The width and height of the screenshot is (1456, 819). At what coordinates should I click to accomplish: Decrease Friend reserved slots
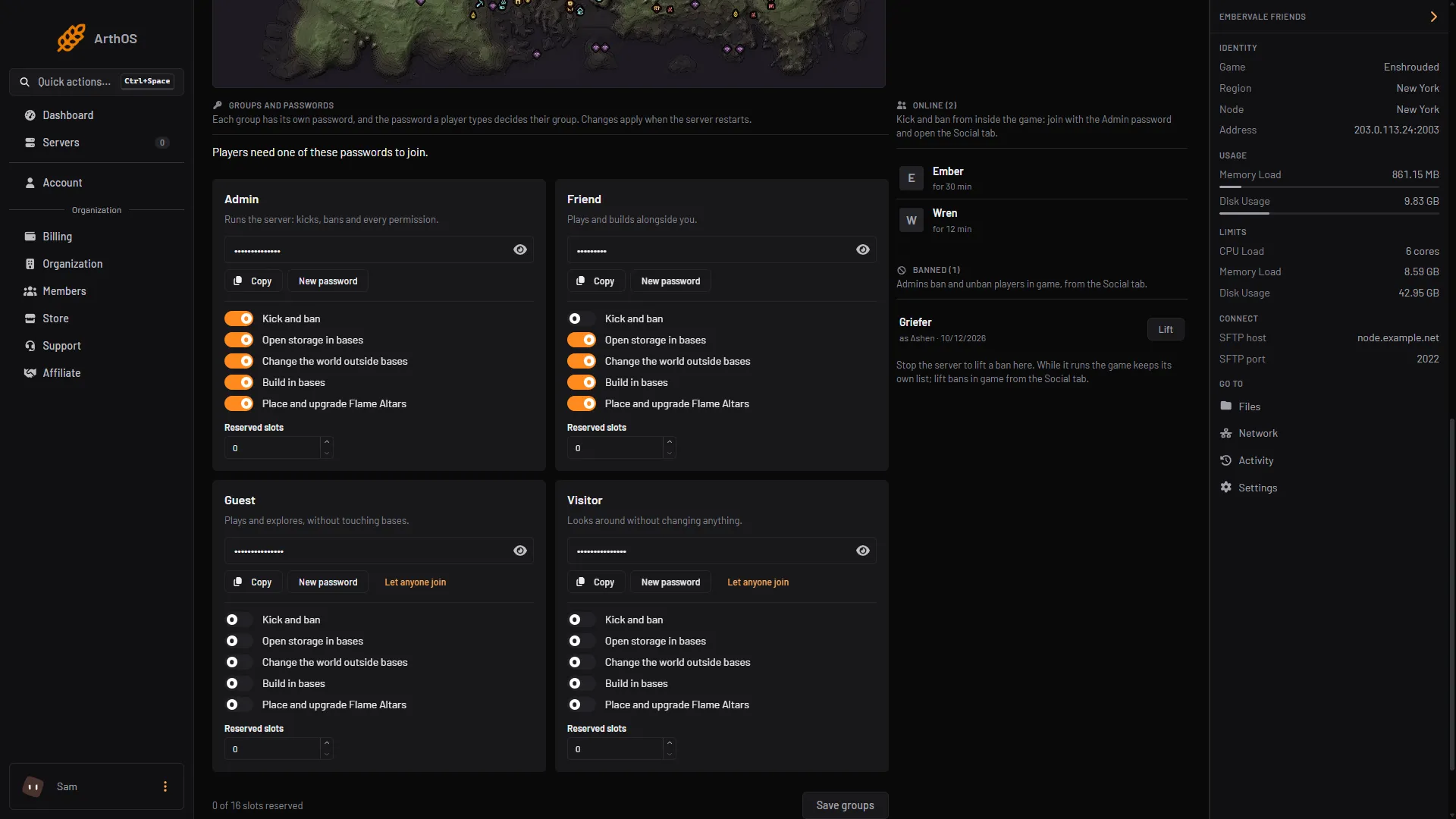pyautogui.click(x=670, y=453)
